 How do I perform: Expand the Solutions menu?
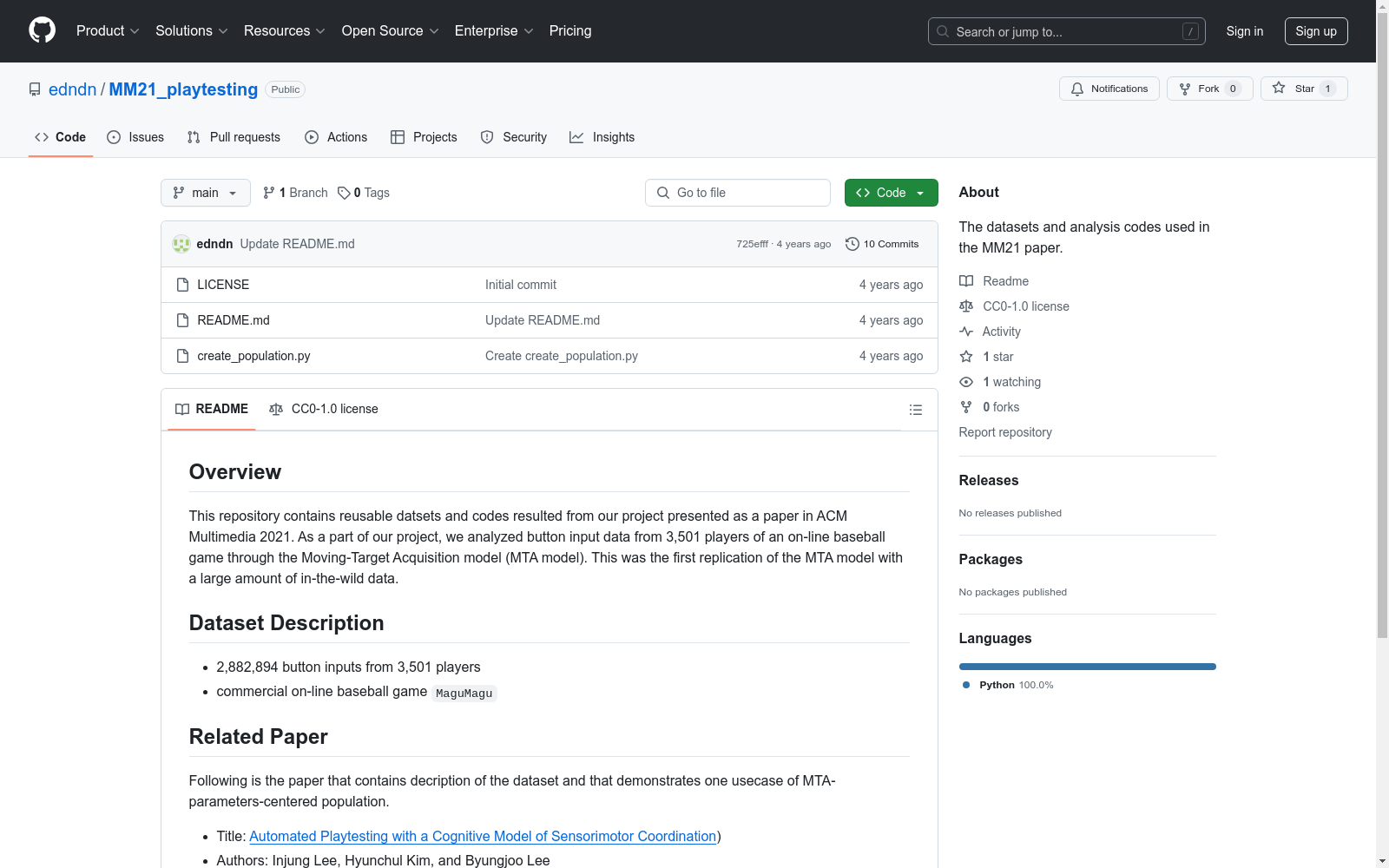click(192, 31)
